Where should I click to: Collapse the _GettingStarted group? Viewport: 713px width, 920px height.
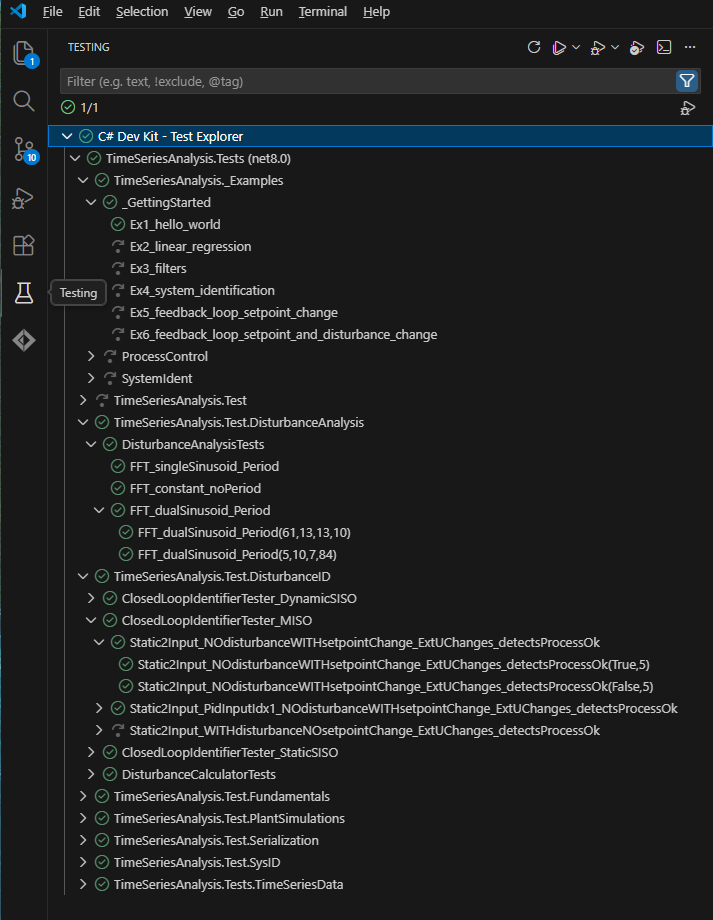click(91, 202)
